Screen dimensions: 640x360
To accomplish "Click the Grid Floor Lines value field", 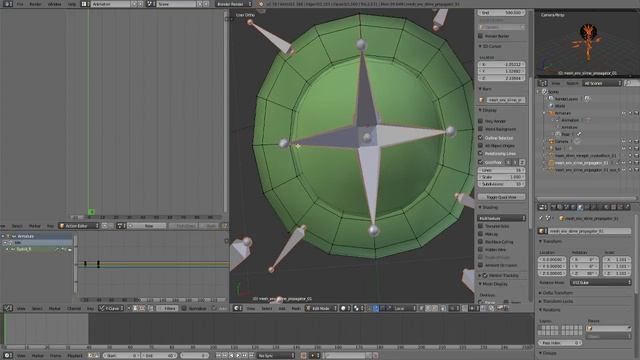I will pyautogui.click(x=502, y=170).
